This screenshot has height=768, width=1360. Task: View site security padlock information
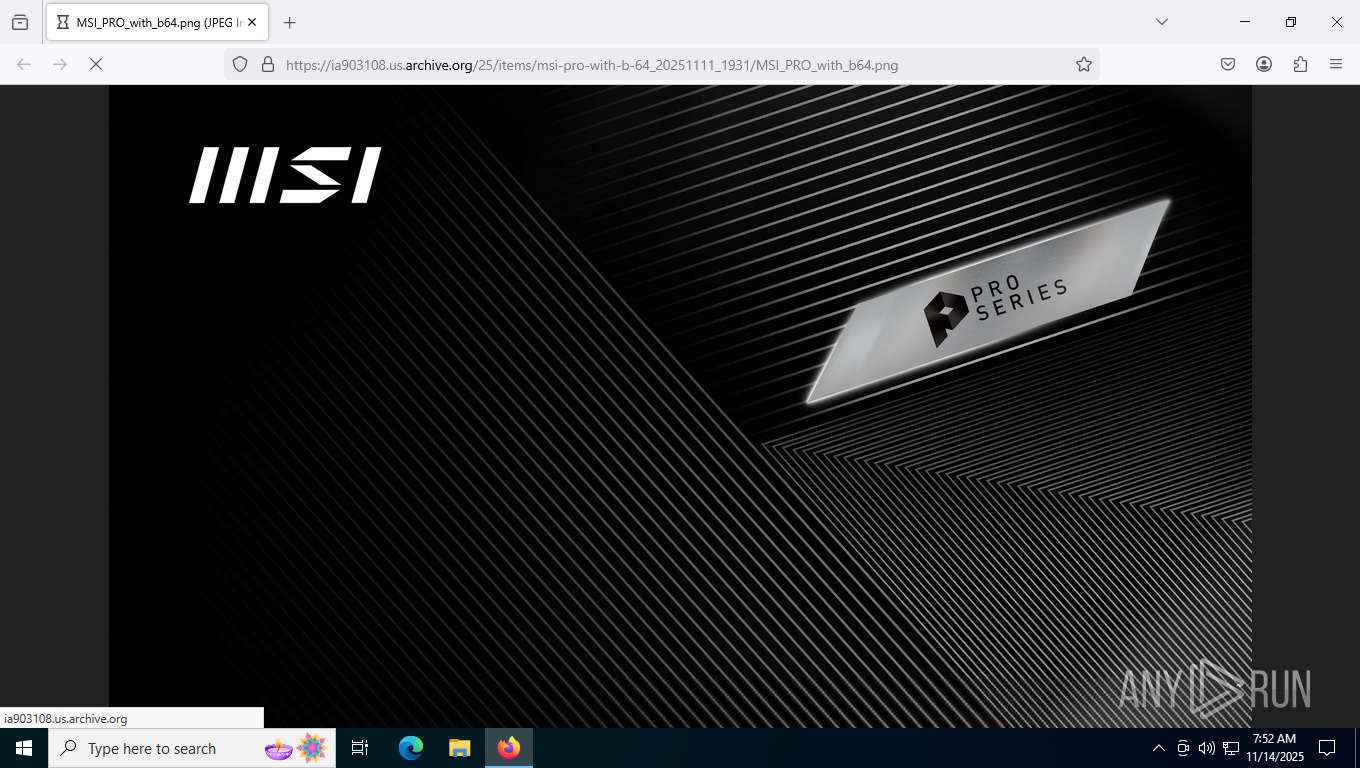[x=268, y=64]
